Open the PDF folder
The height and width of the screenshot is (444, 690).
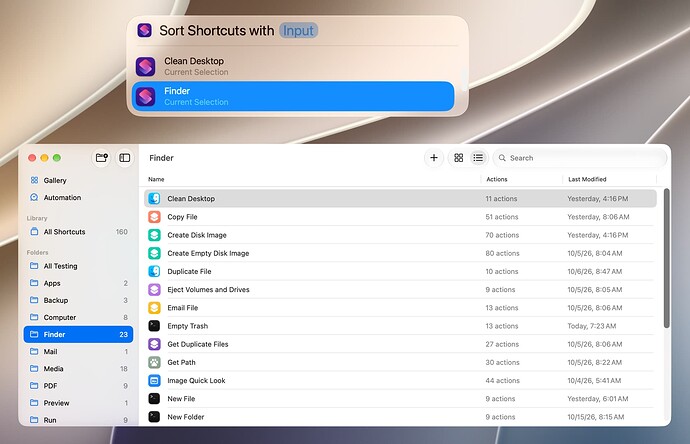[x=78, y=386]
